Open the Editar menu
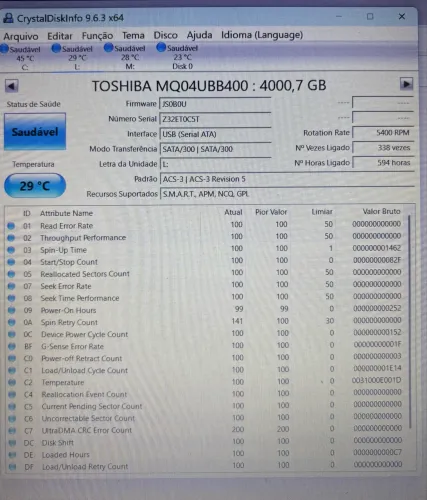Viewport: 427px width, 500px height. pos(60,36)
